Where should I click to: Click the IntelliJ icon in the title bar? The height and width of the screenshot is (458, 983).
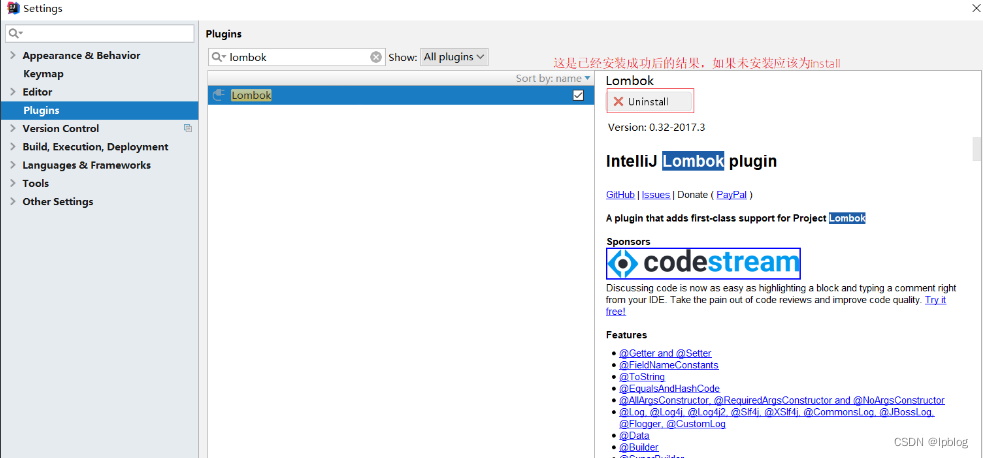click(x=13, y=9)
